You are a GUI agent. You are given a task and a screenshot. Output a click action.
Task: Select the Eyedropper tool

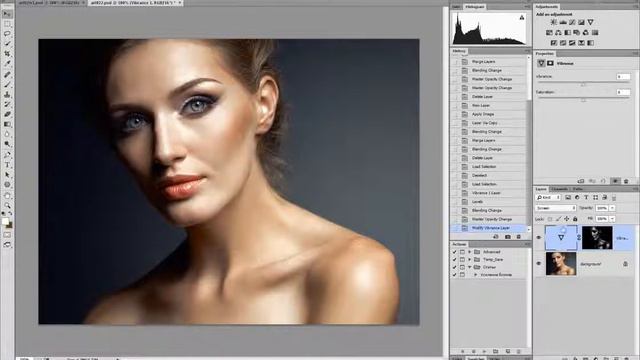pyautogui.click(x=7, y=64)
